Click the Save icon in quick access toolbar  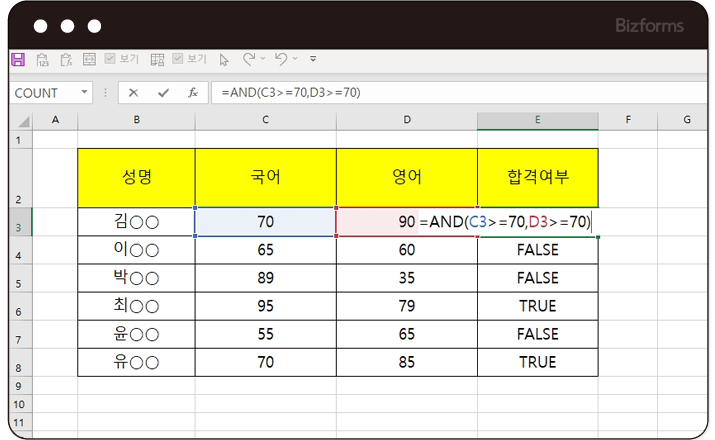click(18, 60)
